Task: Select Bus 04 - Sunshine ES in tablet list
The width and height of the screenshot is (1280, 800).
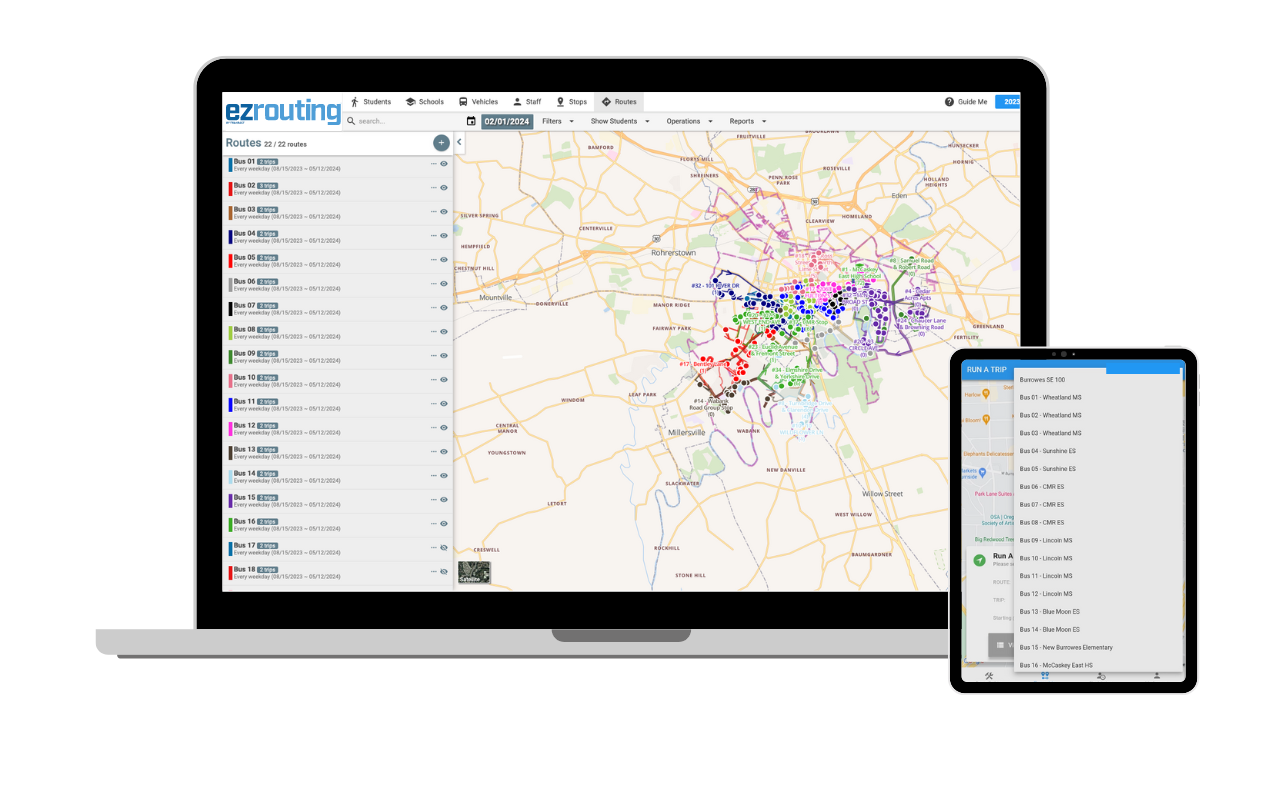Action: [1048, 451]
